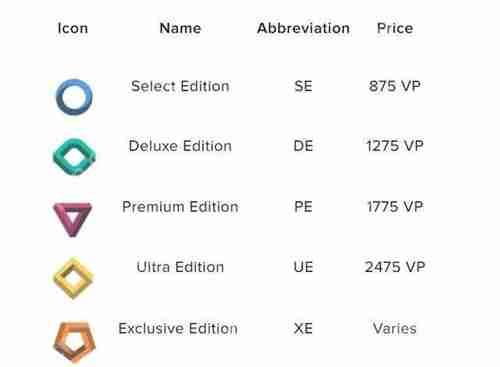Click the Select Edition name text
This screenshot has height=367, width=500.
[x=180, y=86]
